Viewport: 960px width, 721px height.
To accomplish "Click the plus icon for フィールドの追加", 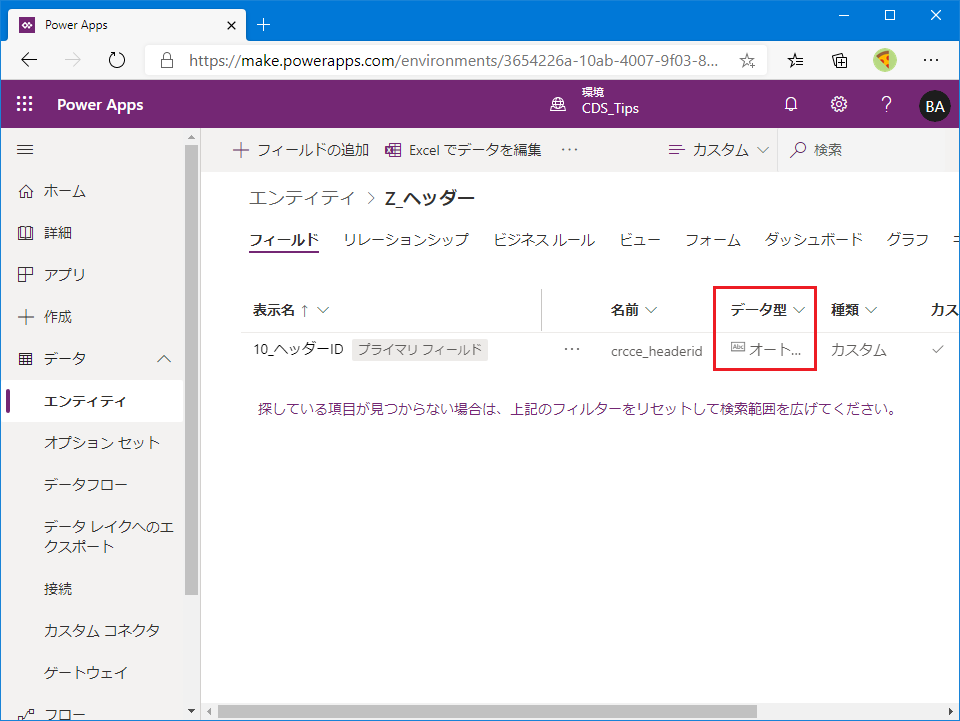I will tap(241, 150).
